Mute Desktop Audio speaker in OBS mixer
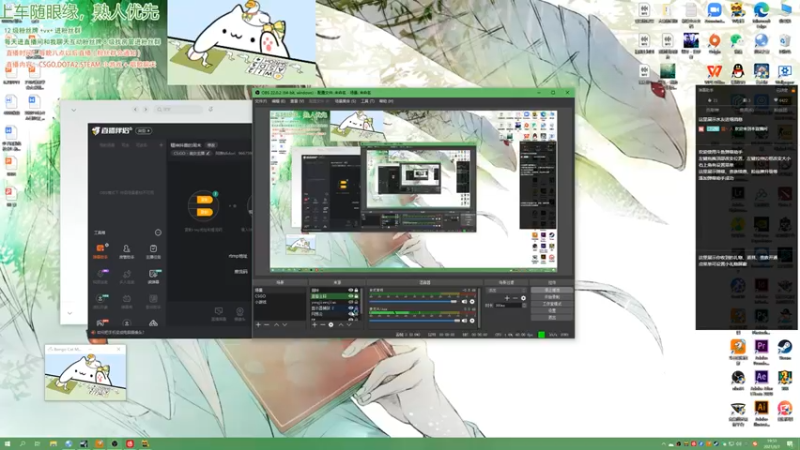 pyautogui.click(x=464, y=302)
